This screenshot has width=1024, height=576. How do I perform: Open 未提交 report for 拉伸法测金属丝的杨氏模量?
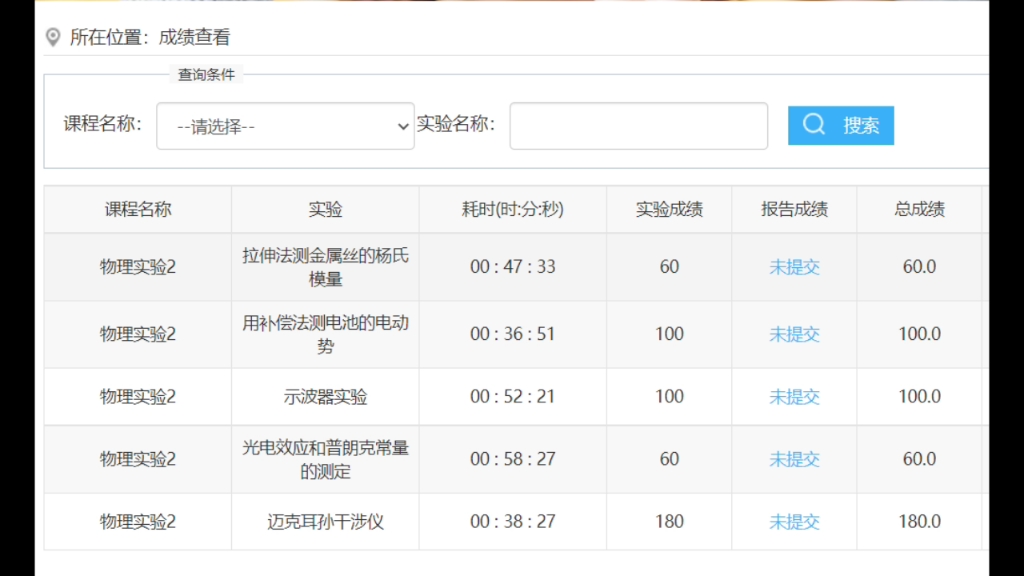pos(794,267)
